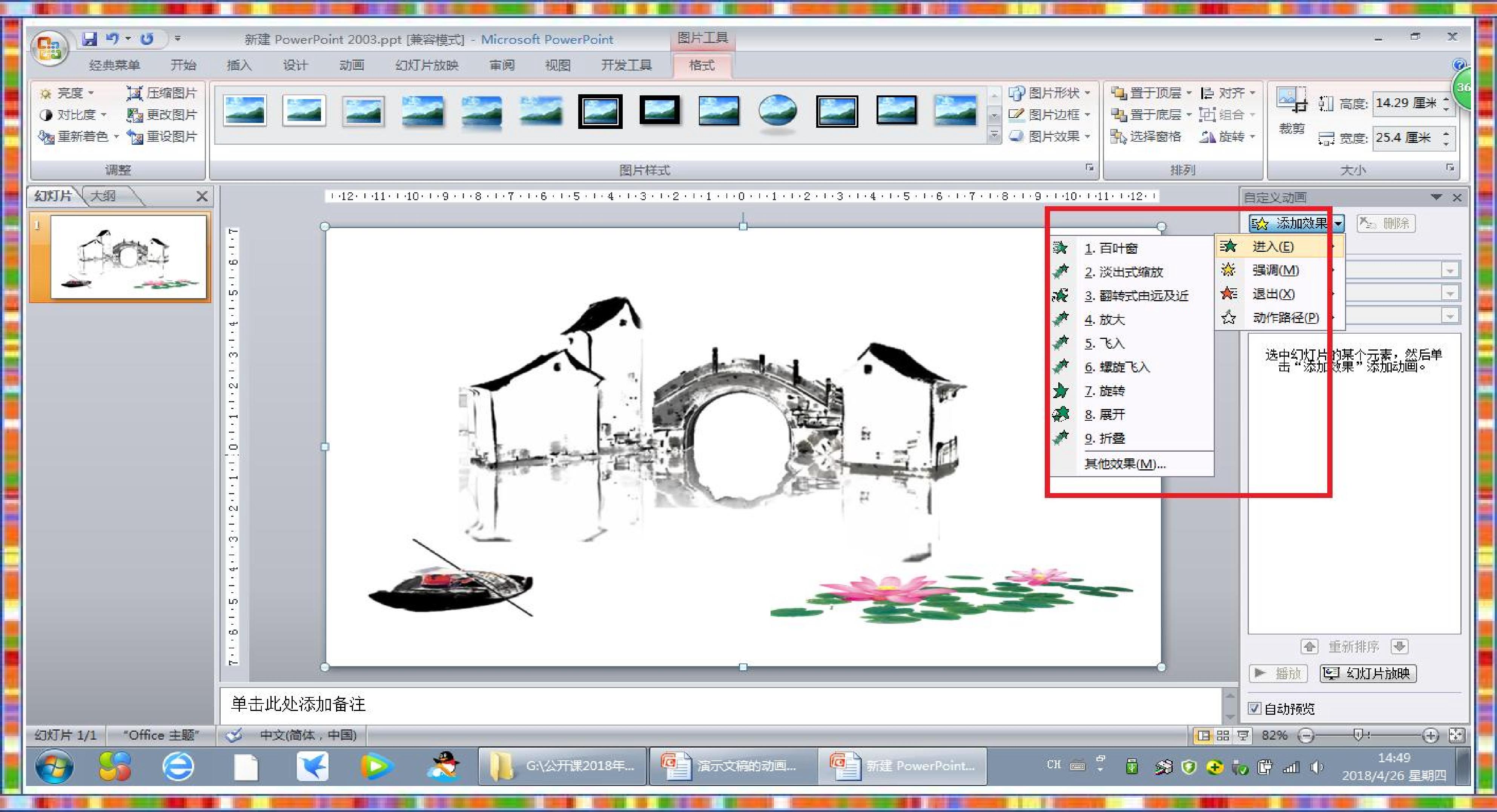
Task: Click the Crop (裁剪) tool icon
Action: 1291,102
